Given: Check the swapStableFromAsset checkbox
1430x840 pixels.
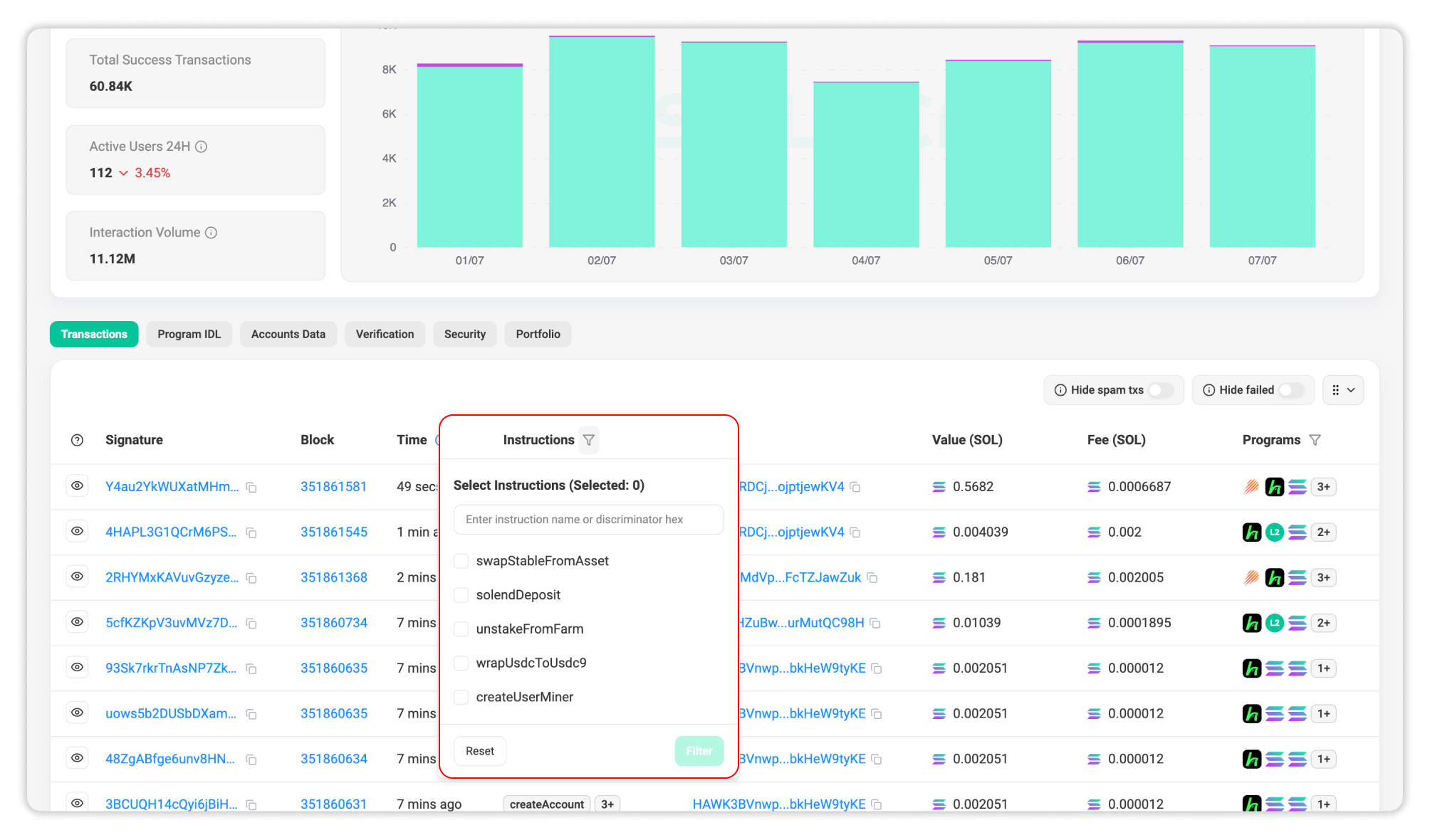Looking at the screenshot, I should point(461,561).
